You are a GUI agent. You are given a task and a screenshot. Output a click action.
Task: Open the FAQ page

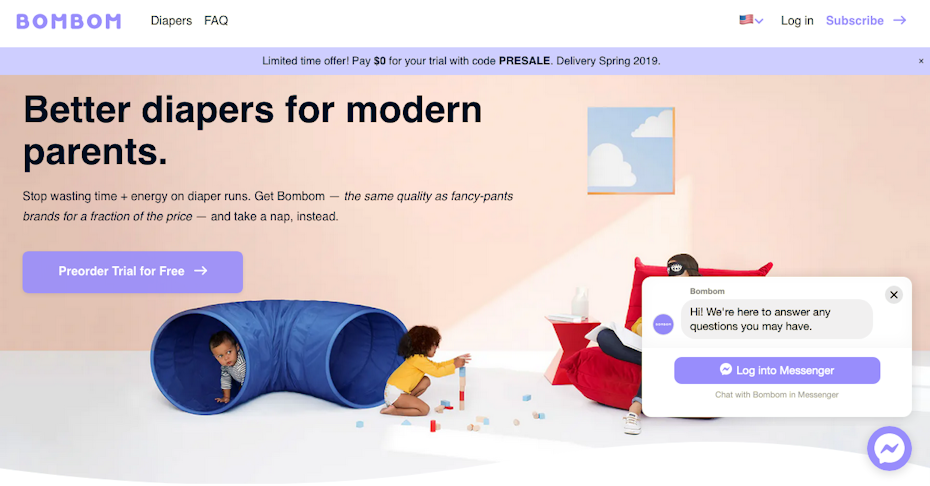click(x=216, y=21)
